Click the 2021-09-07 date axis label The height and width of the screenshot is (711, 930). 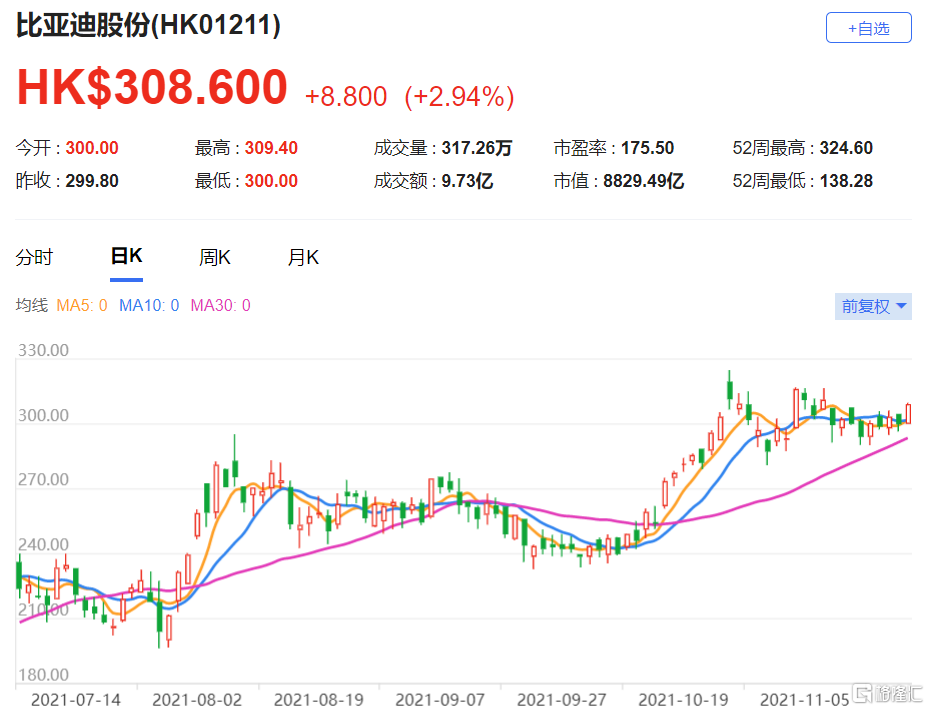440,700
